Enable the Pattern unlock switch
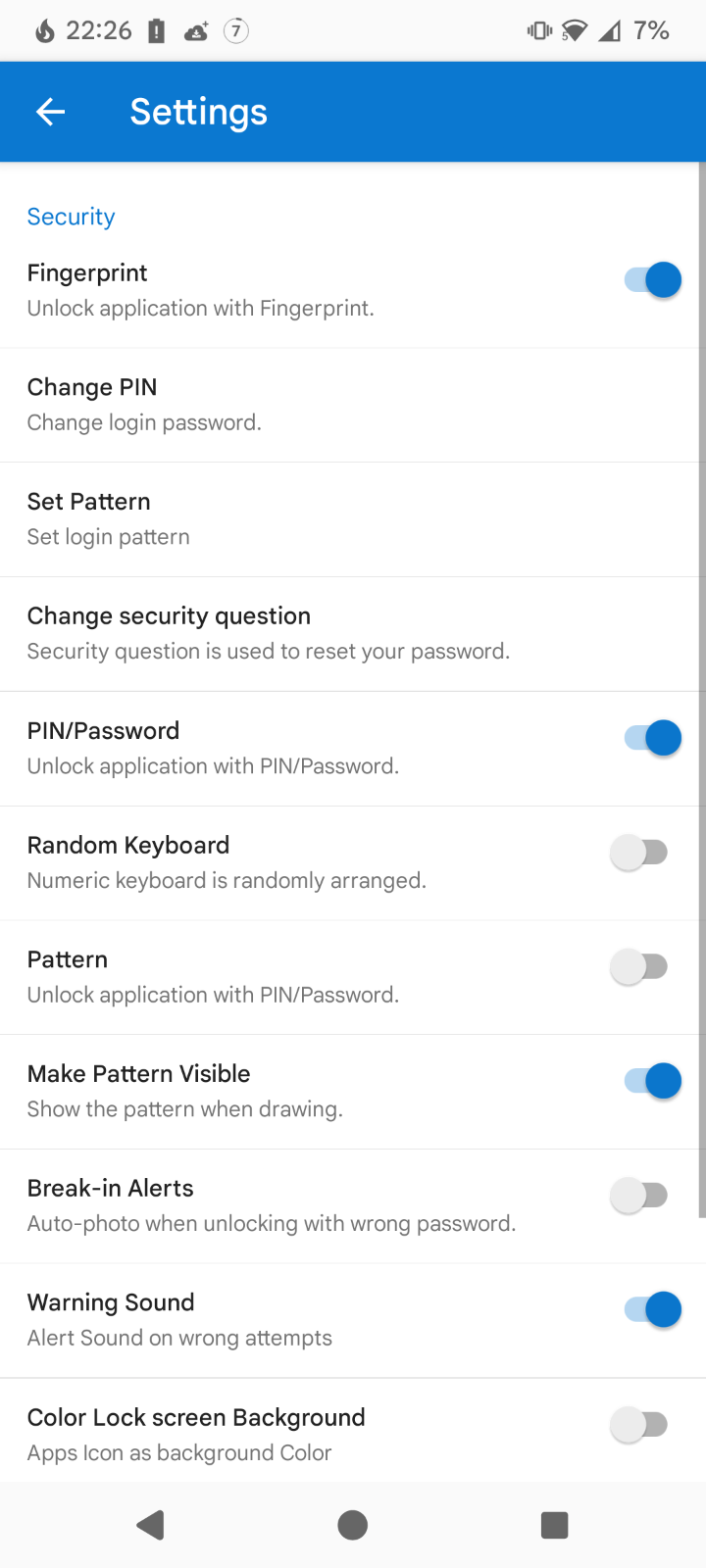This screenshot has height=1568, width=706. tap(639, 967)
